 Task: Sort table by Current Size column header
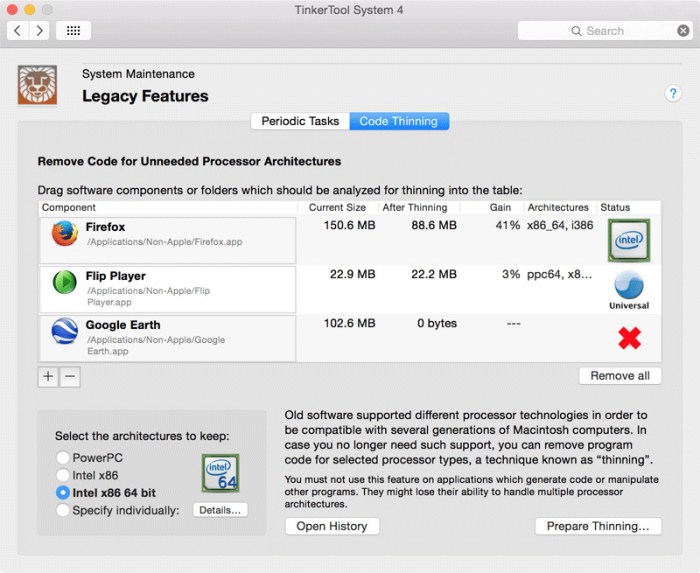(338, 208)
